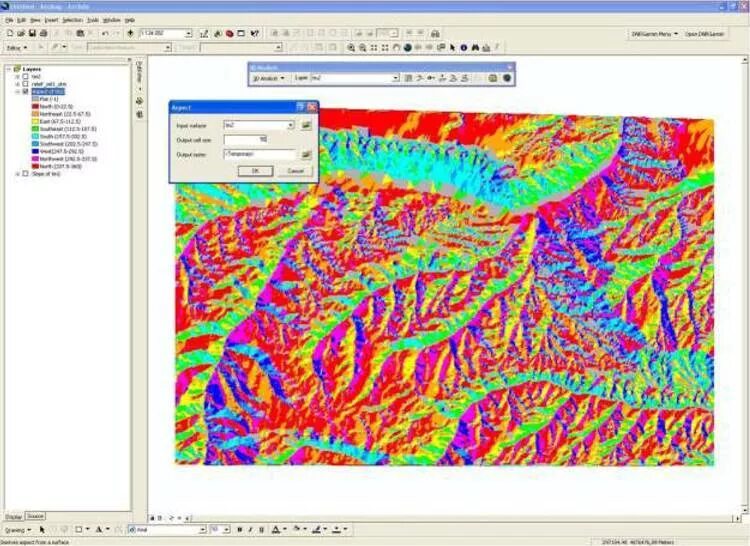The image size is (750, 546).
Task: Click the Fixed Zoom Out arrows icon
Action: [385, 48]
